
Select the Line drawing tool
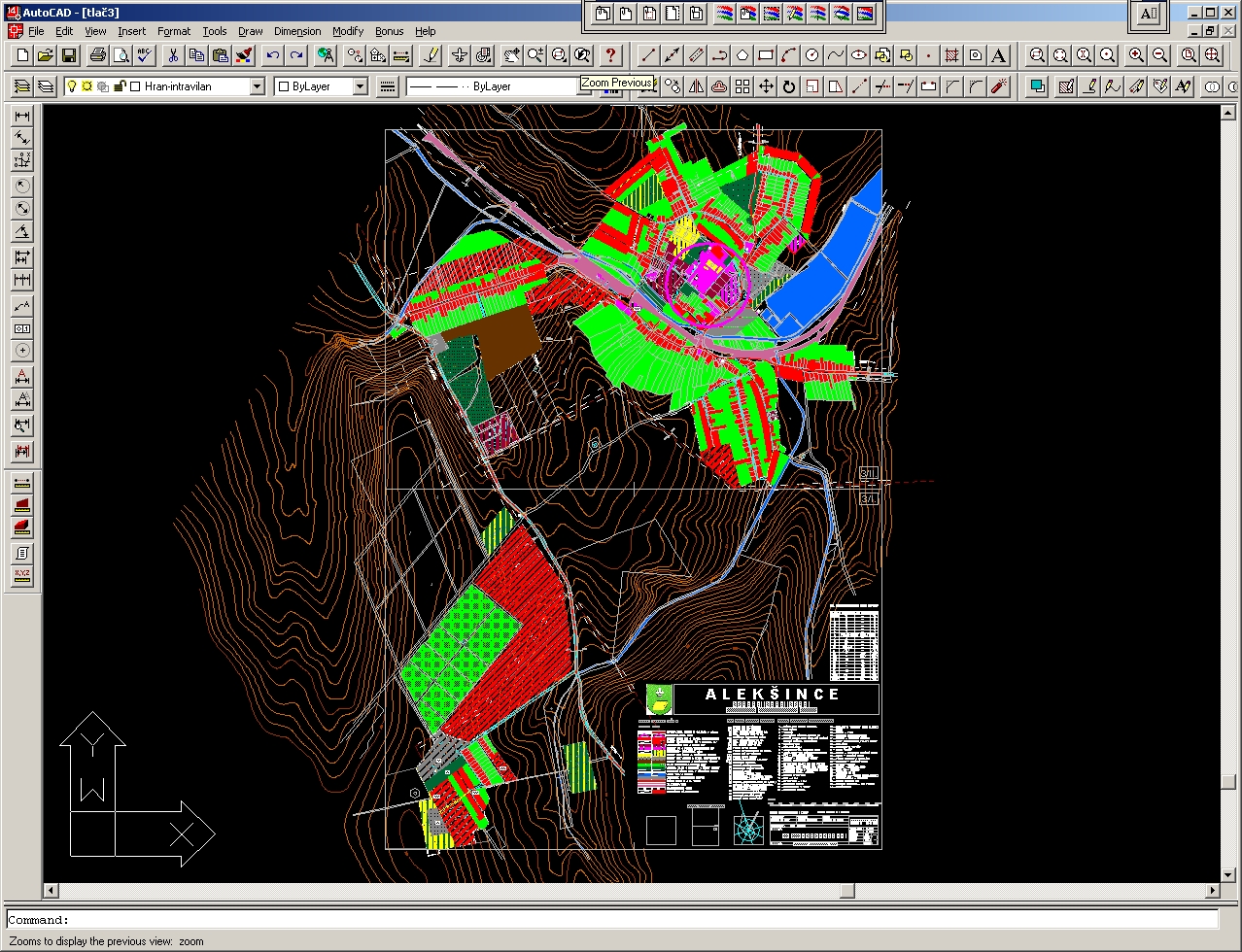pos(648,56)
